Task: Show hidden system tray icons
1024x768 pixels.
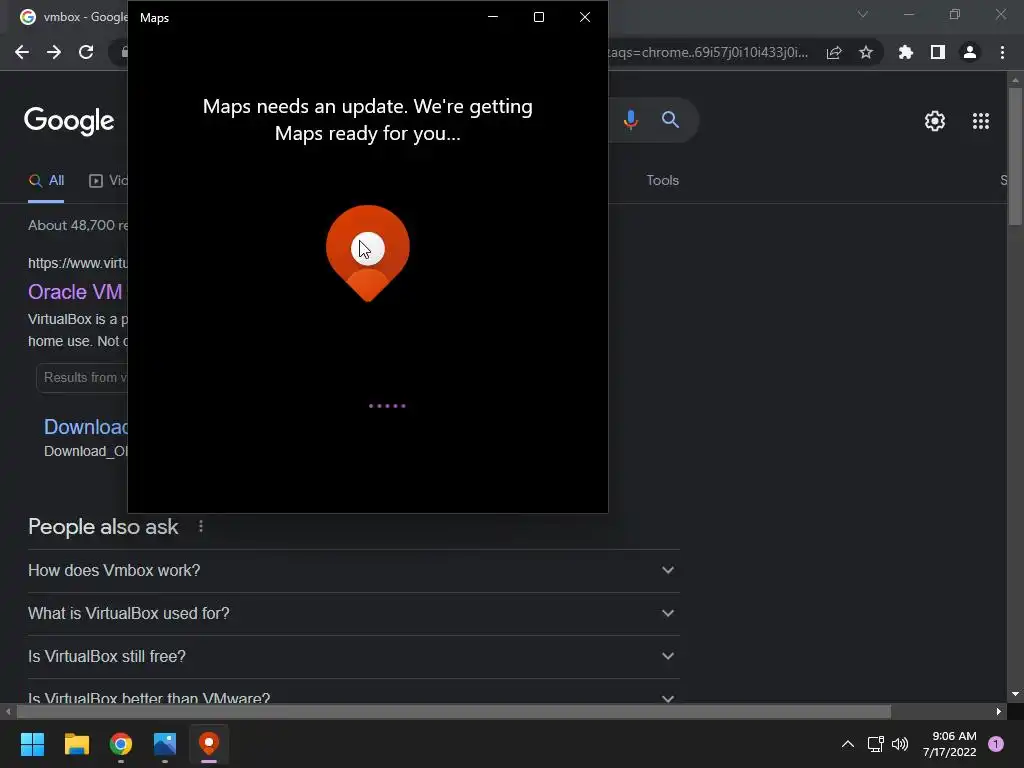Action: click(x=848, y=744)
